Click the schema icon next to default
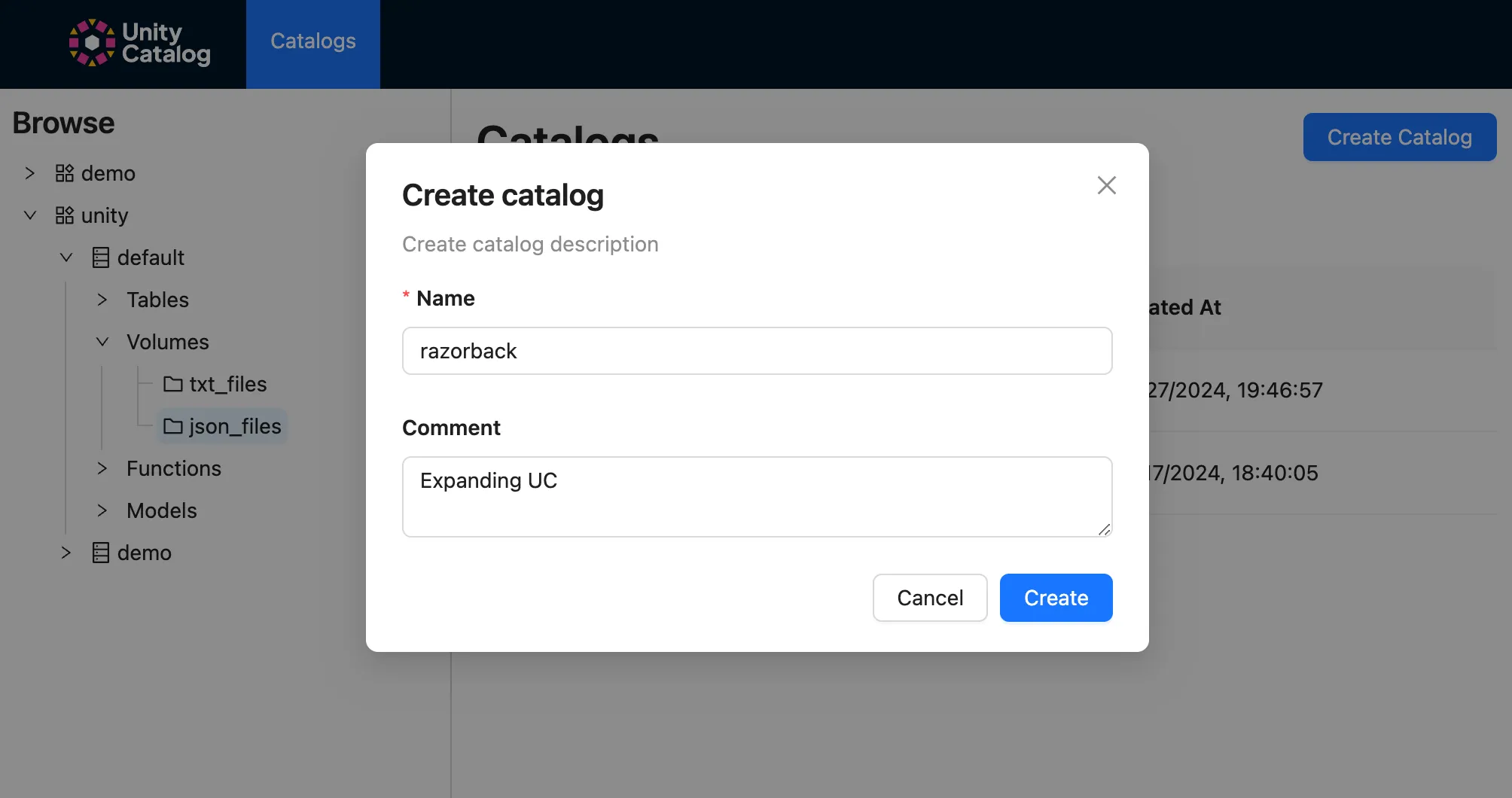This screenshot has height=798, width=1512. pos(99,257)
